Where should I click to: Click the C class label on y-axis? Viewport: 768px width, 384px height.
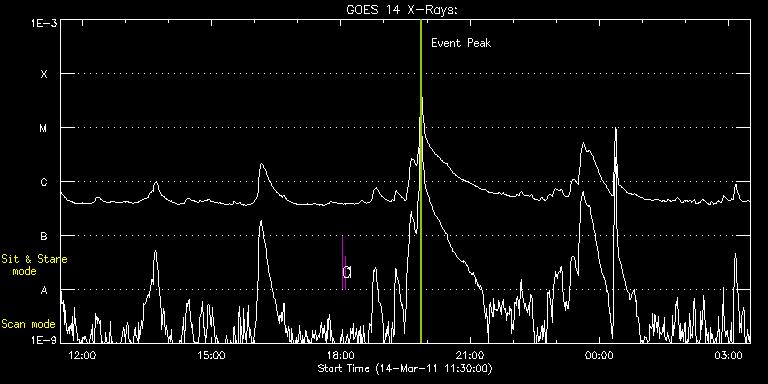[44, 182]
